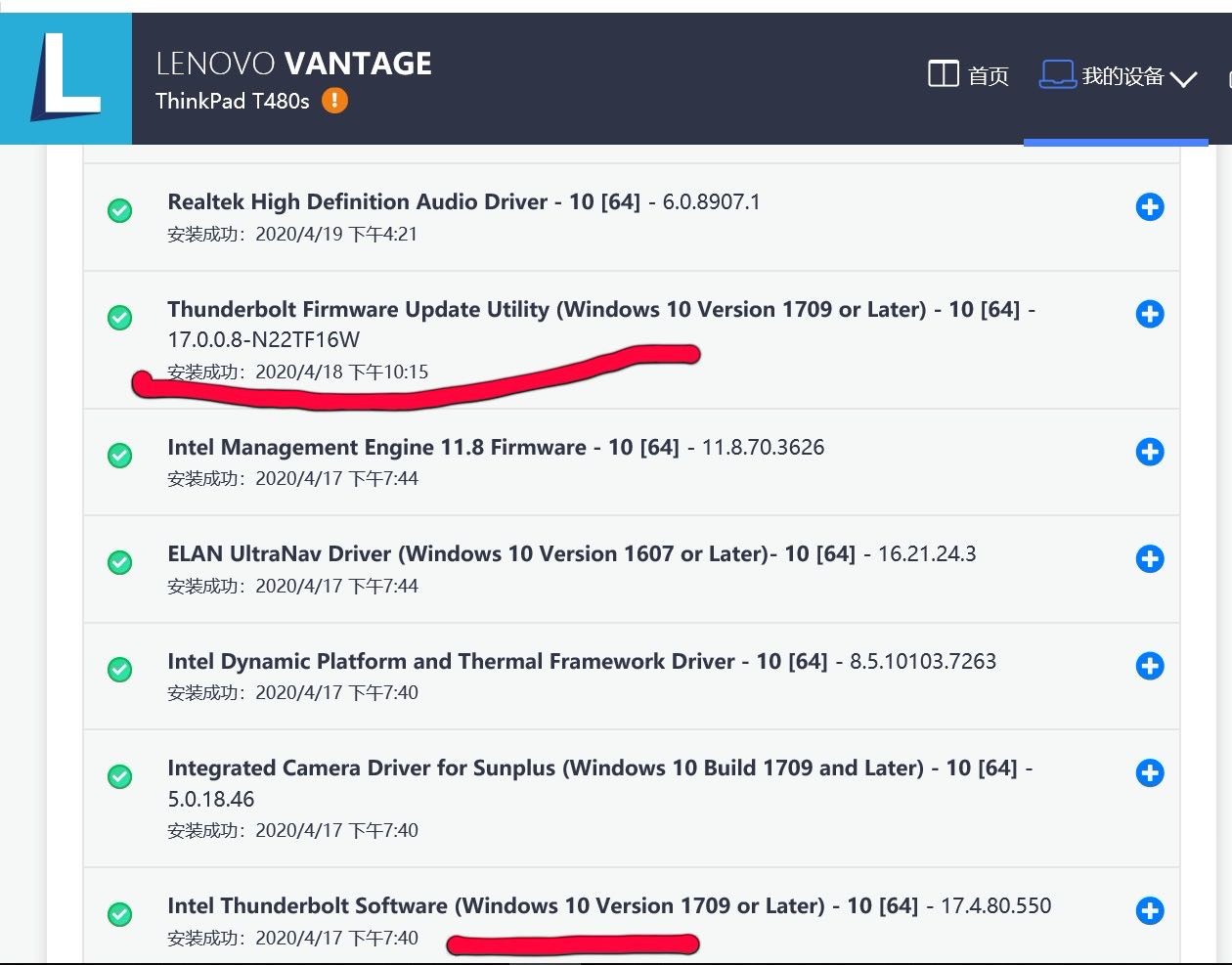Expand Intel Thunderbolt Software details
The height and width of the screenshot is (965, 1232).
click(x=1149, y=911)
